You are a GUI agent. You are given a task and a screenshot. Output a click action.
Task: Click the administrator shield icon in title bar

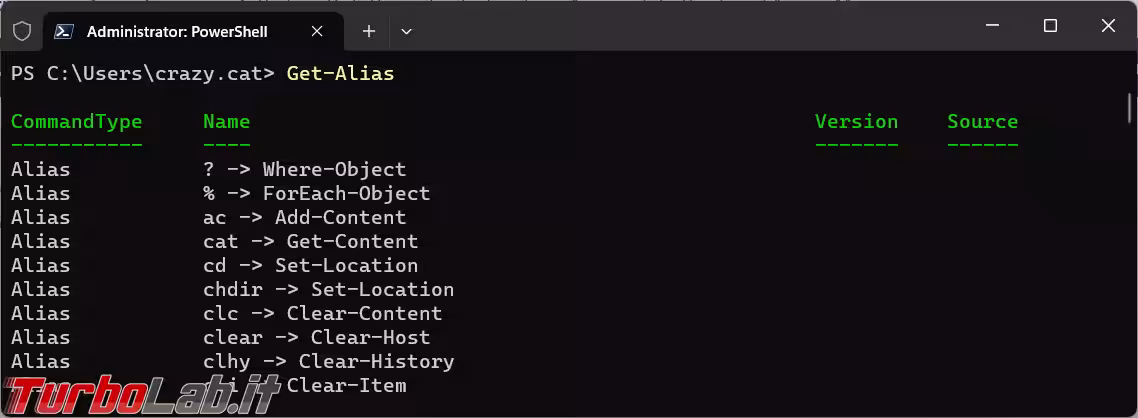[x=22, y=31]
